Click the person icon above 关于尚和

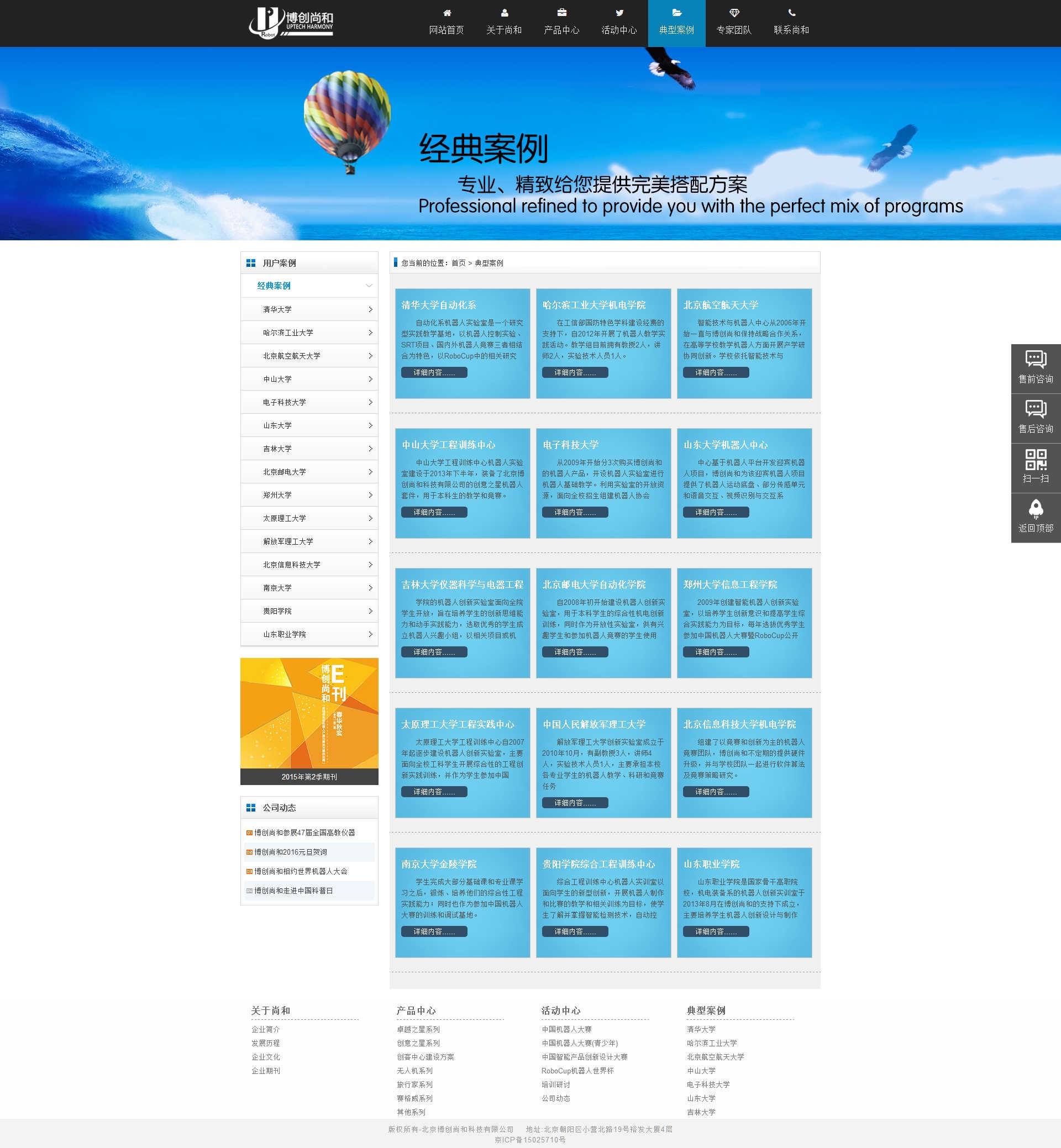point(504,13)
